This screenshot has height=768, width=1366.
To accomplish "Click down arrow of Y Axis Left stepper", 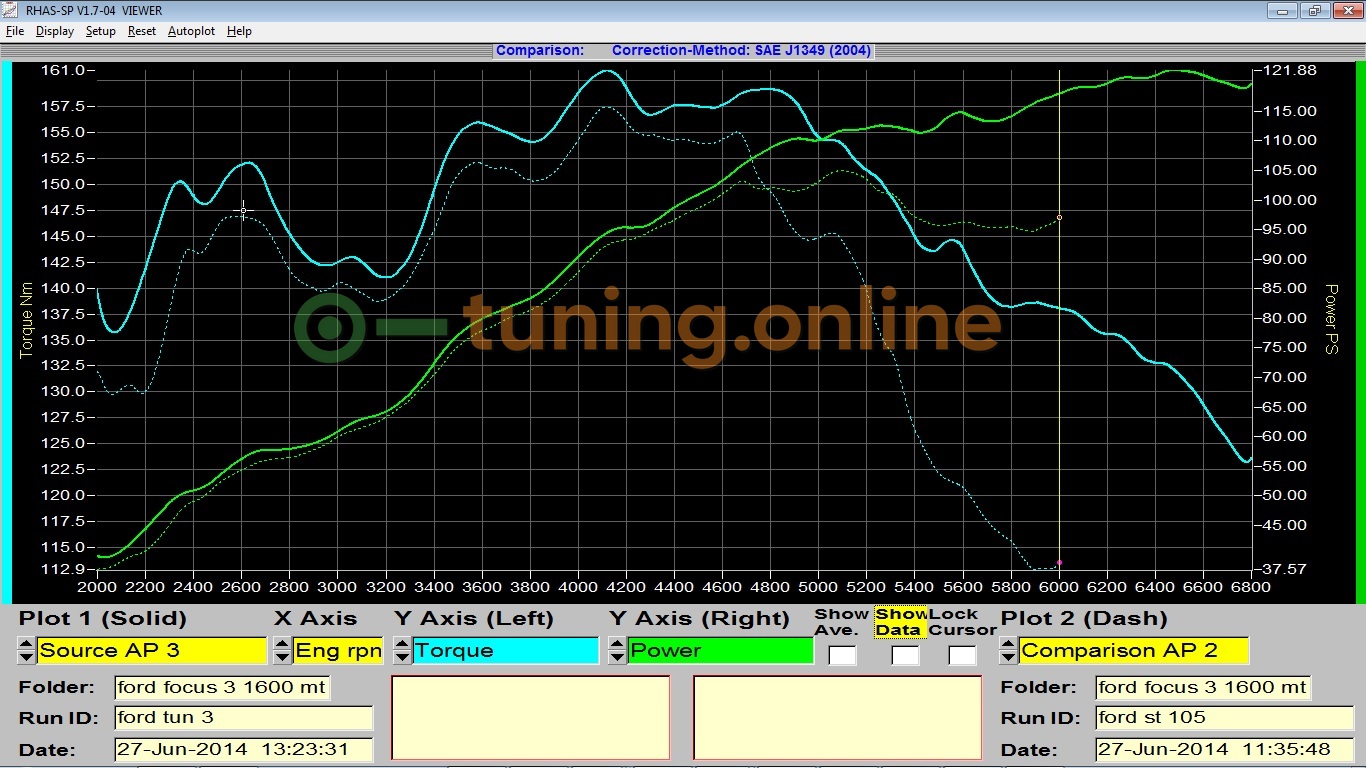I will 401,657.
